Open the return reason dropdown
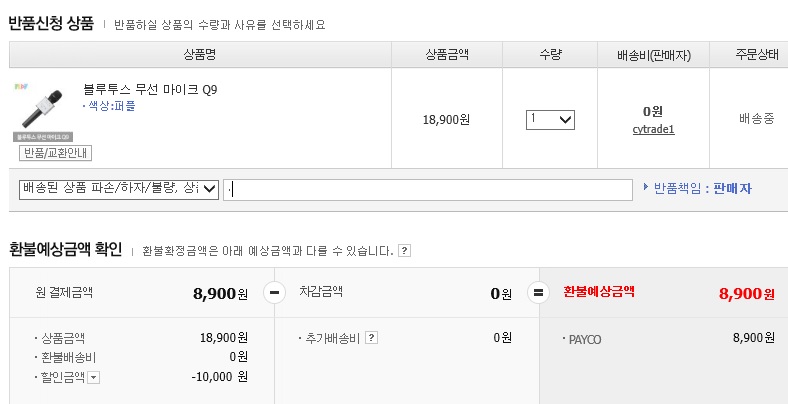This screenshot has height=404, width=788. click(119, 189)
